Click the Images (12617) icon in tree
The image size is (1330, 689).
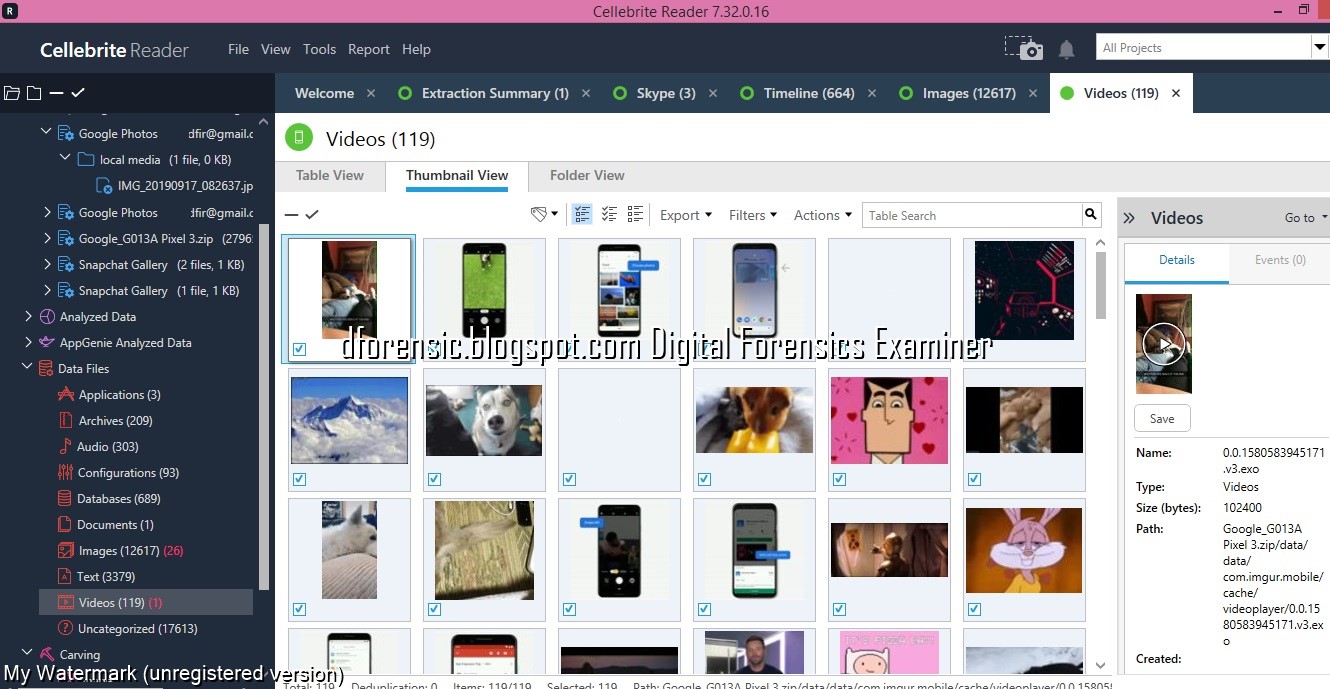pos(65,551)
